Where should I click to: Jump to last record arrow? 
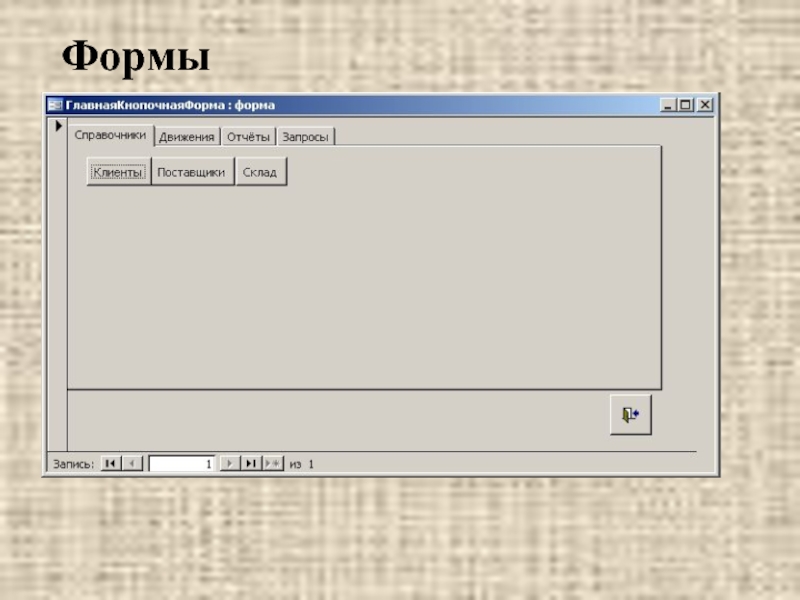tap(251, 463)
